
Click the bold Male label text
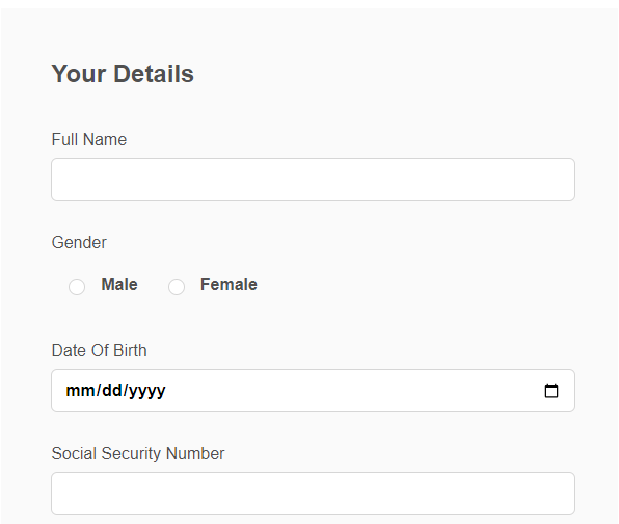(x=120, y=284)
